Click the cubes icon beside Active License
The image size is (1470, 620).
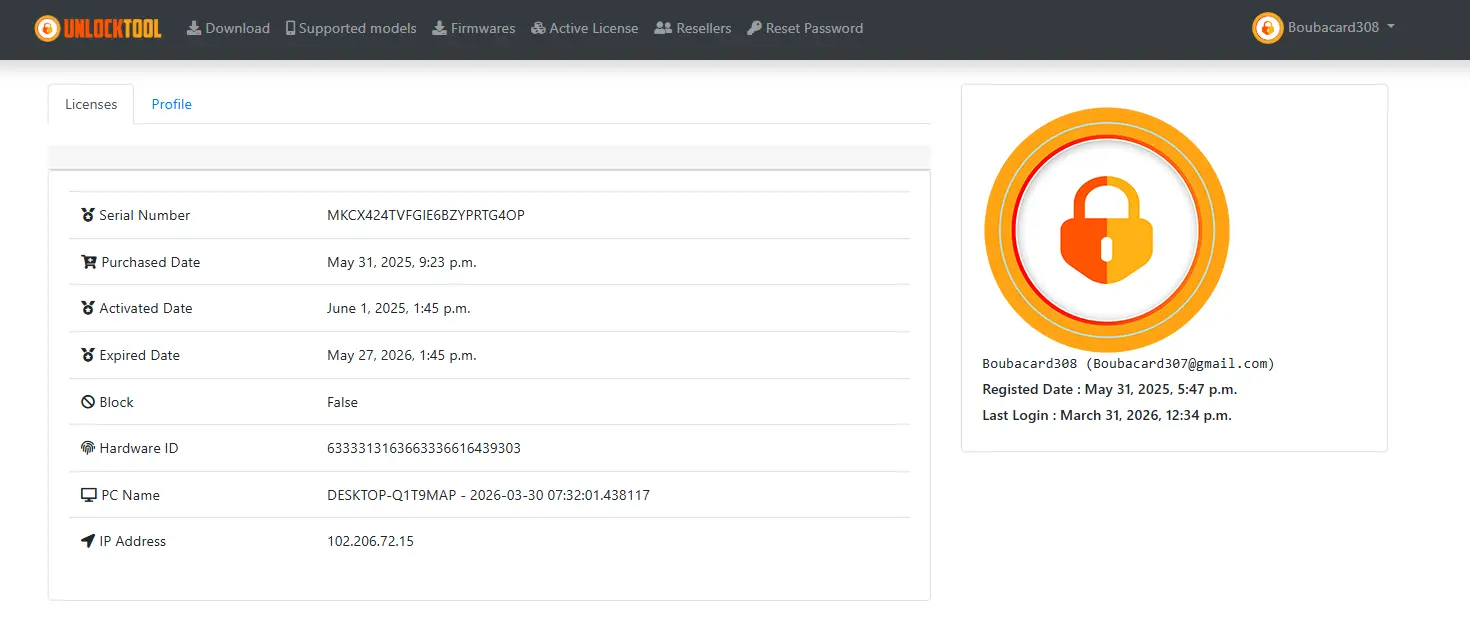pyautogui.click(x=538, y=28)
